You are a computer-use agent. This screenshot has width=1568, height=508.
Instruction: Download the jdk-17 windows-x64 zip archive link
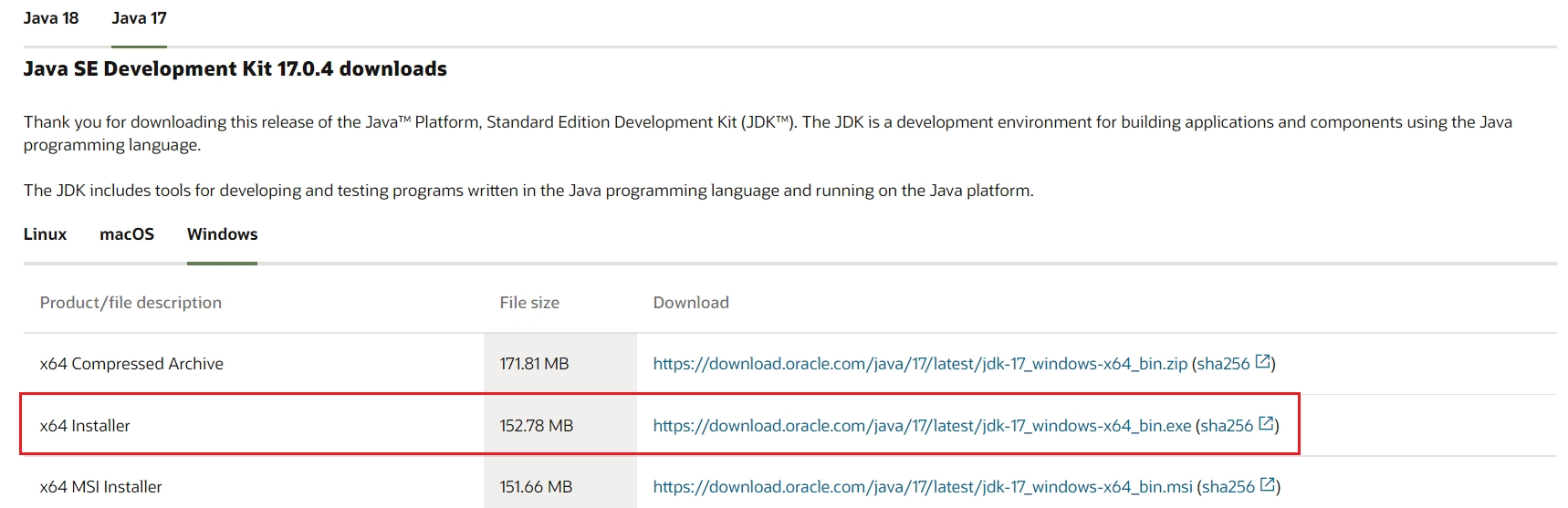[x=920, y=364]
